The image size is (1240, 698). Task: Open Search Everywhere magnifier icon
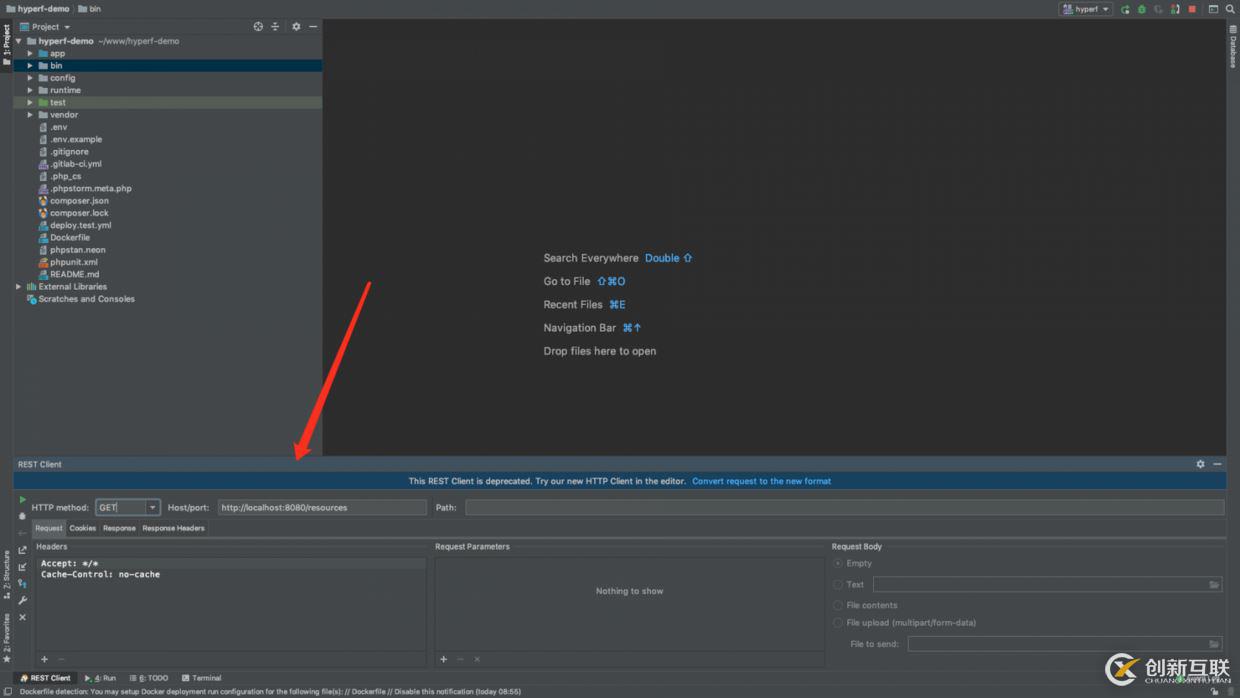[1231, 9]
